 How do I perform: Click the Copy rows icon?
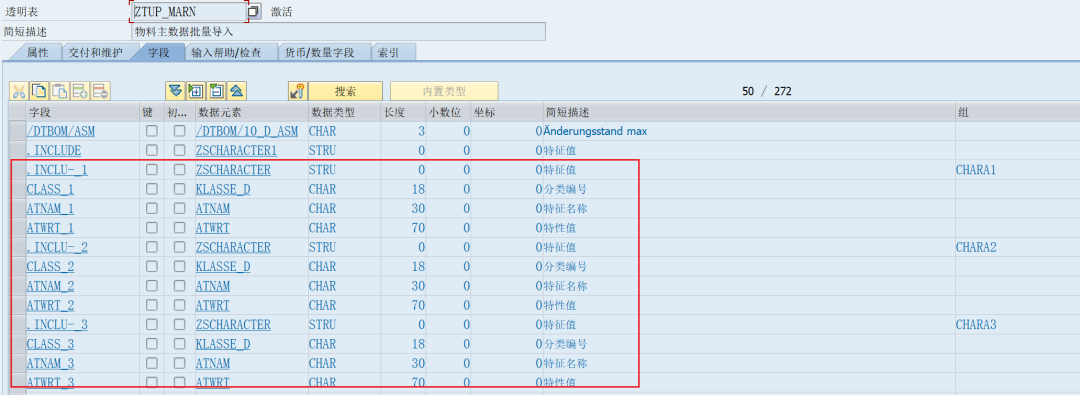40,91
